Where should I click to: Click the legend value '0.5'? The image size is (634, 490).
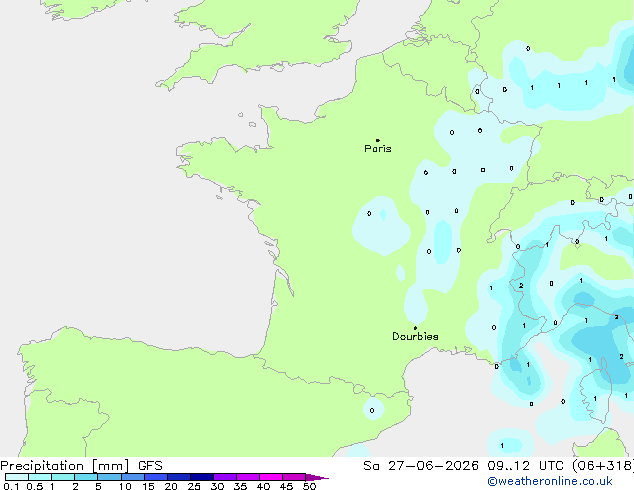pos(35,486)
